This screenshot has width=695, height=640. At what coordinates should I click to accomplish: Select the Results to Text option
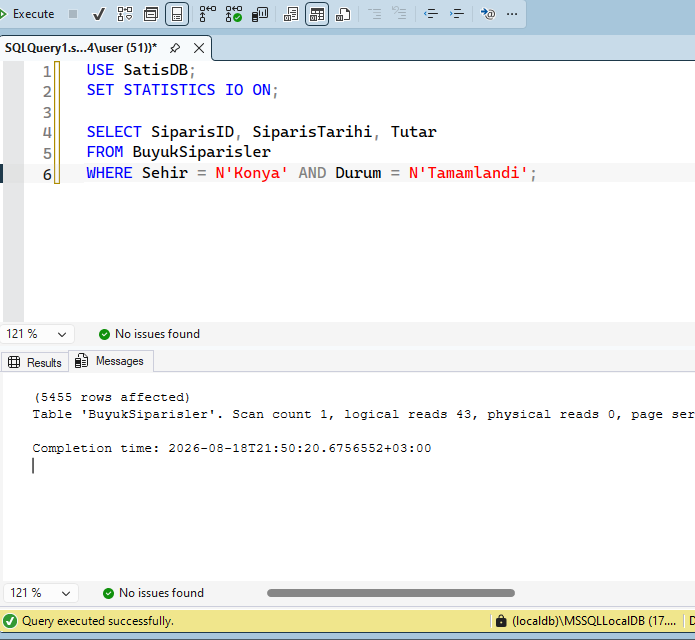coord(291,14)
